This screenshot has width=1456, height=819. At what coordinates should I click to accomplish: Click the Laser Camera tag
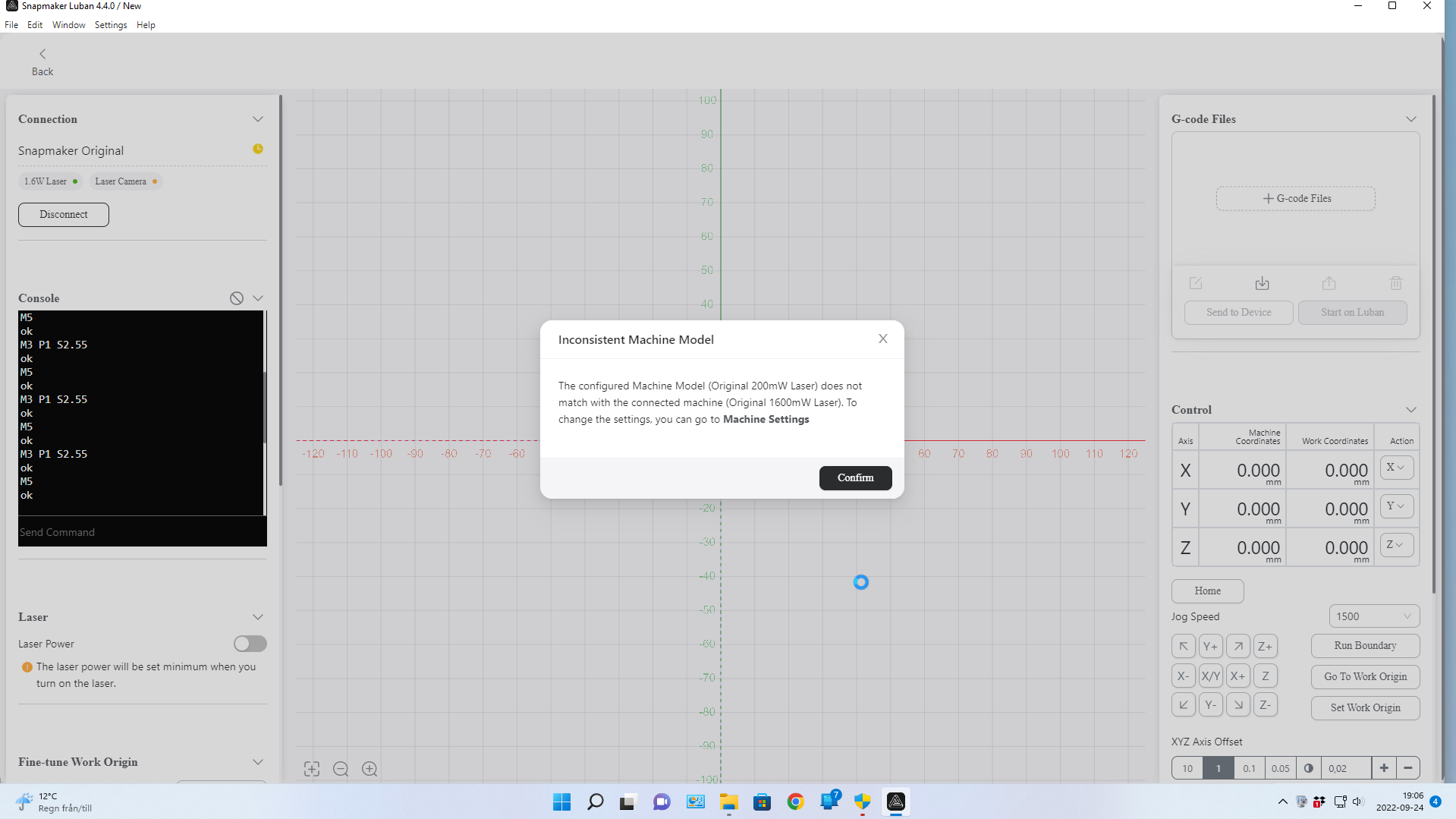126,181
